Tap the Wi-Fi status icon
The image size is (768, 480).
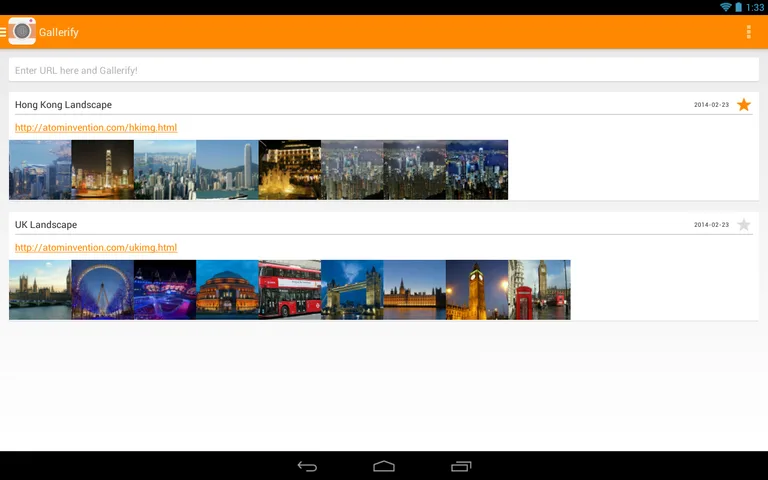[725, 7]
